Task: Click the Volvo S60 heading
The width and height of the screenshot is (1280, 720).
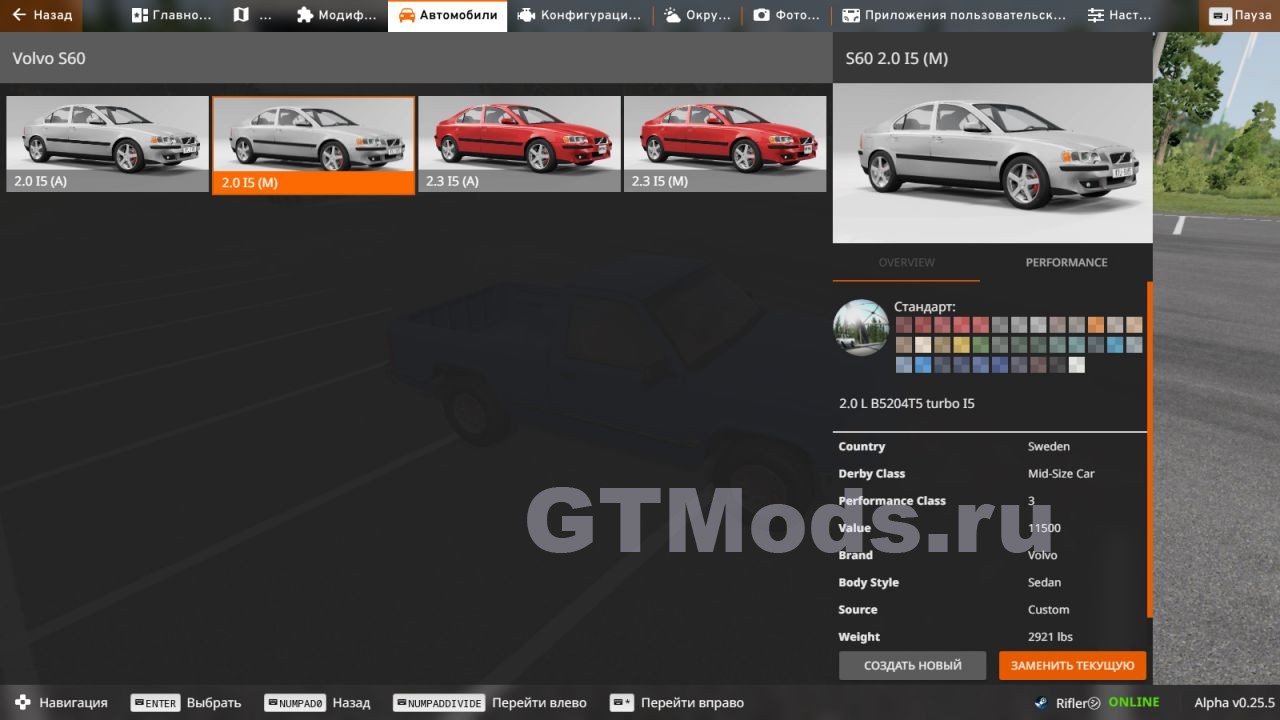Action: point(49,58)
